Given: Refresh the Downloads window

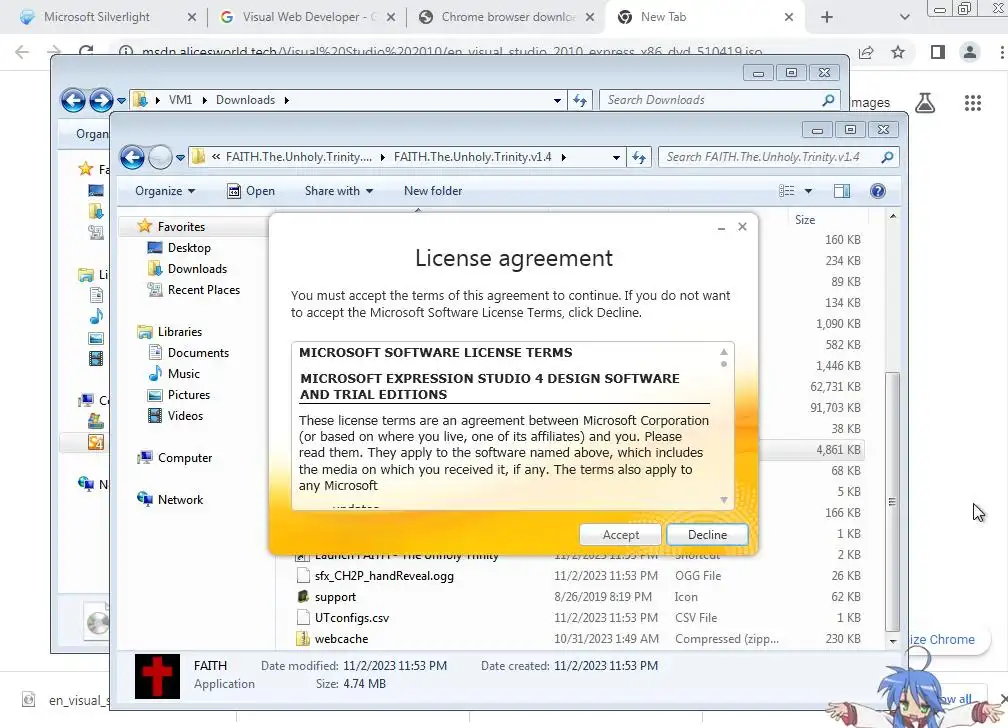Looking at the screenshot, I should pyautogui.click(x=580, y=100).
